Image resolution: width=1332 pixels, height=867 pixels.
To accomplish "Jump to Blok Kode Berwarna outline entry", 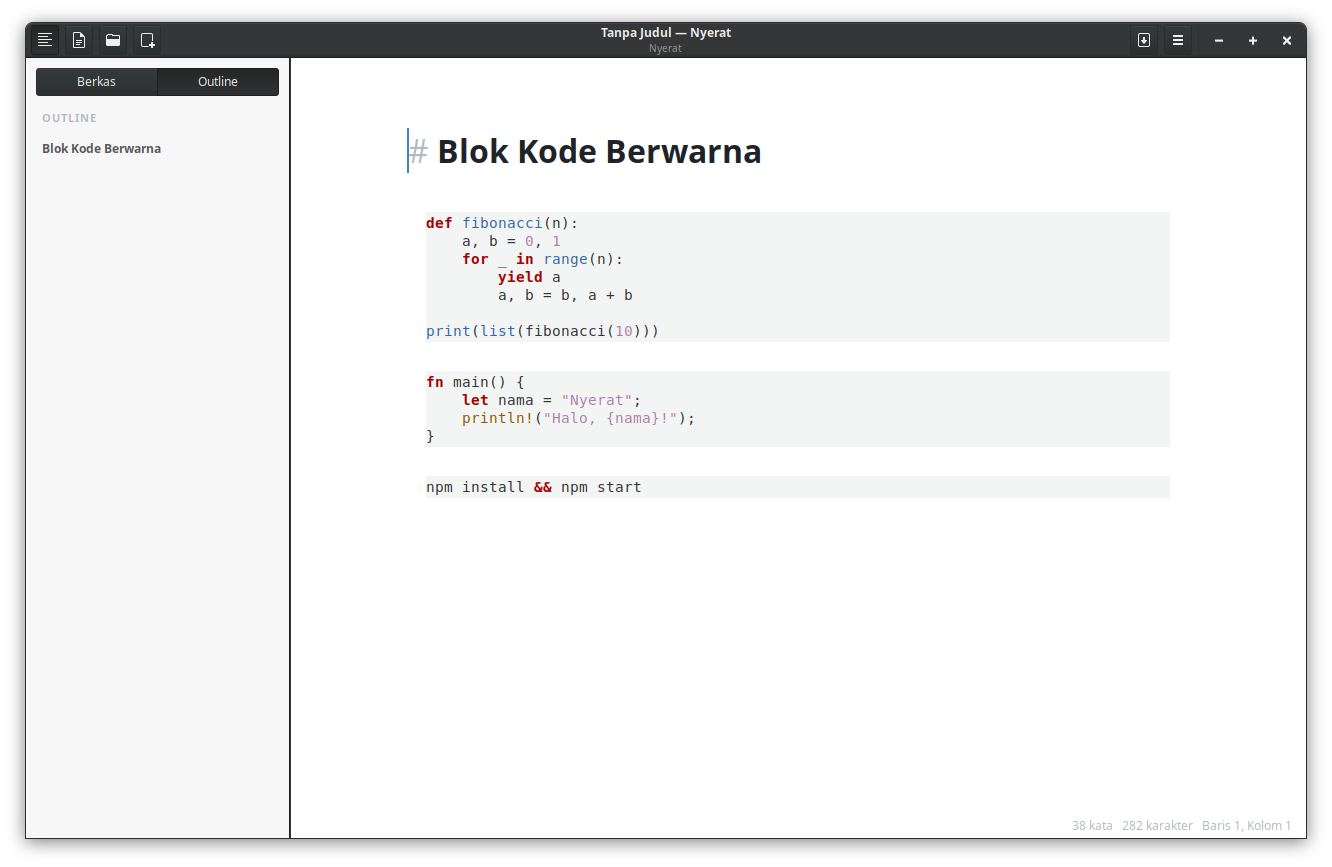I will tap(102, 149).
